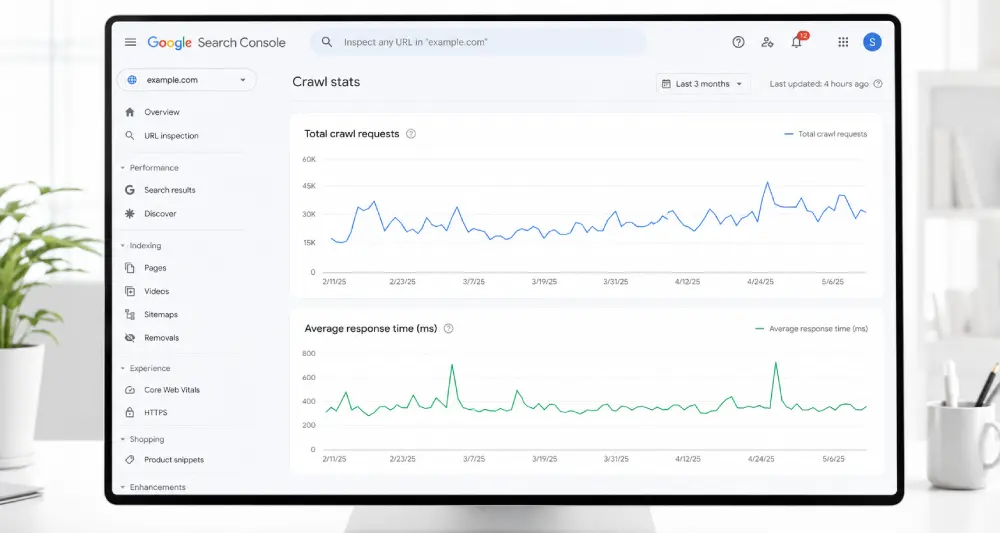This screenshot has width=1000, height=533.
Task: Click calendar icon in date range selector
Action: coord(666,84)
